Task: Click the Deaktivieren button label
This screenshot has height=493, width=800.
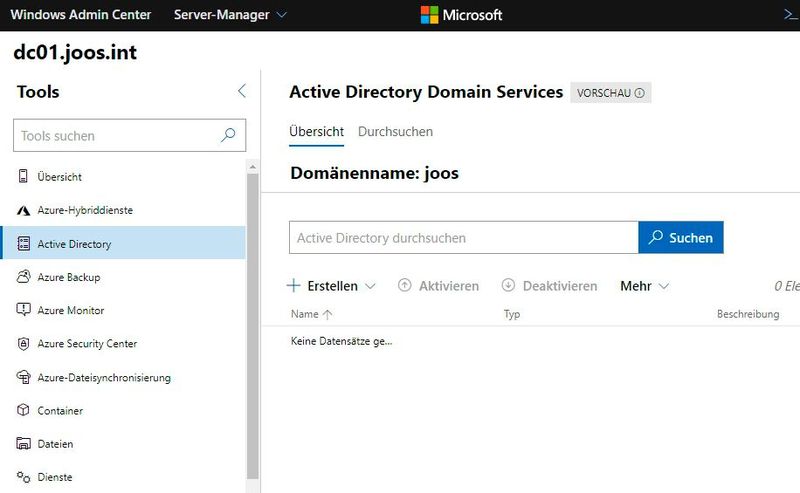Action: pos(560,286)
